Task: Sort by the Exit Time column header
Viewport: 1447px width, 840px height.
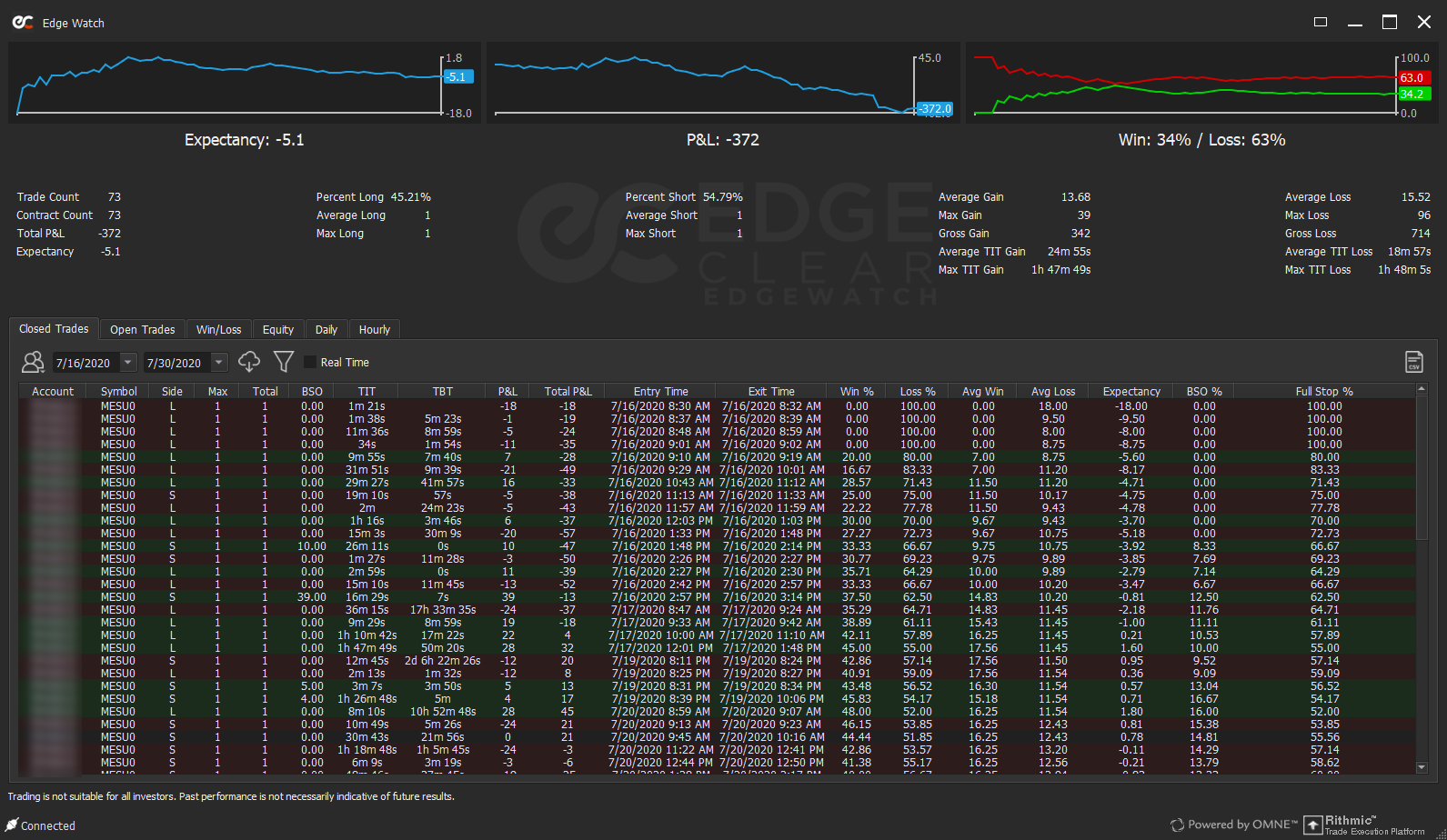Action: [x=771, y=392]
